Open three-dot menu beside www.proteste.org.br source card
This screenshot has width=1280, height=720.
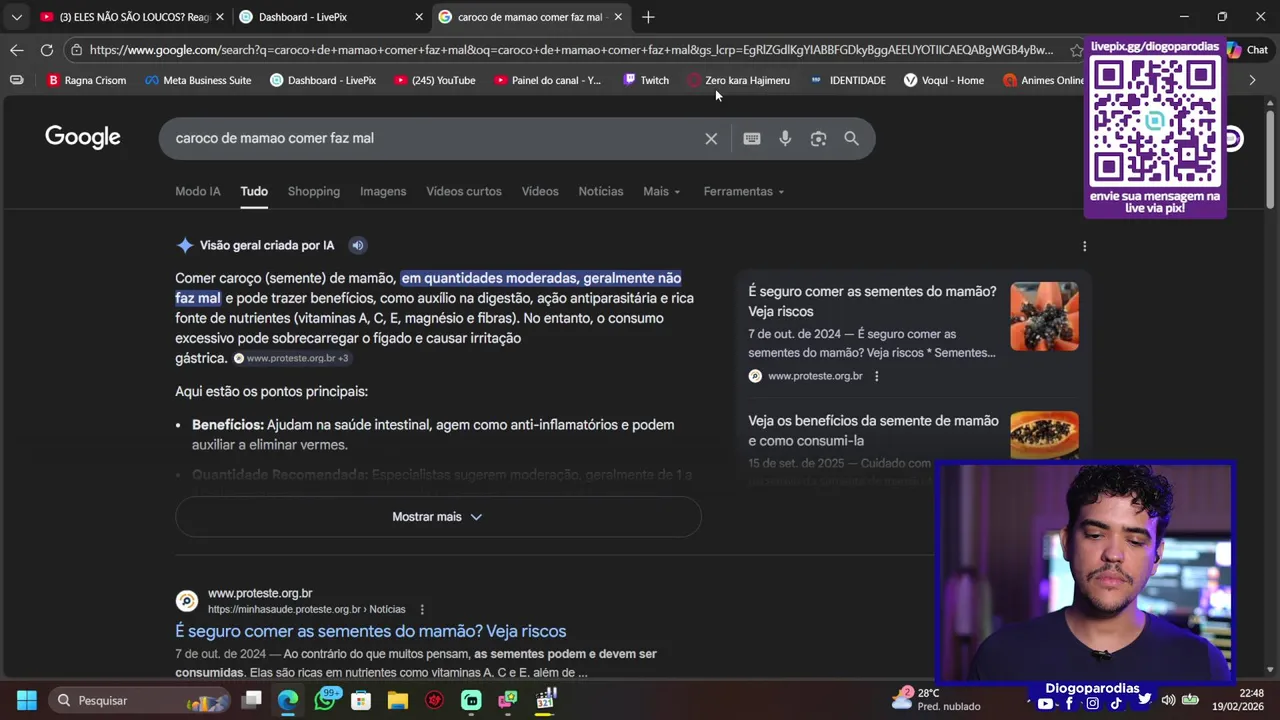click(876, 376)
